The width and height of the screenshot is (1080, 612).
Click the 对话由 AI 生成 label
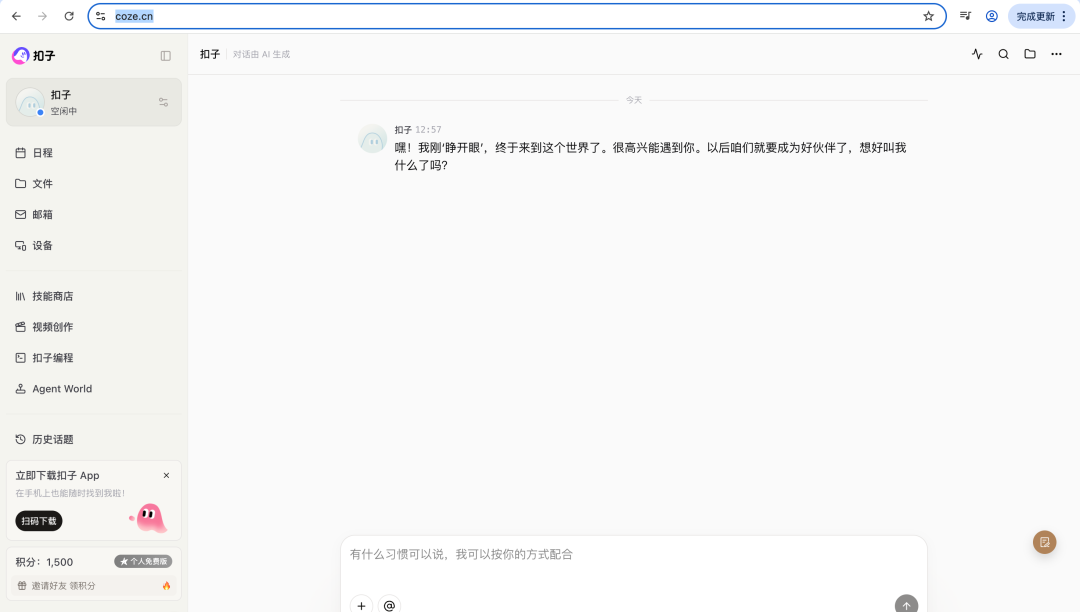pos(261,54)
